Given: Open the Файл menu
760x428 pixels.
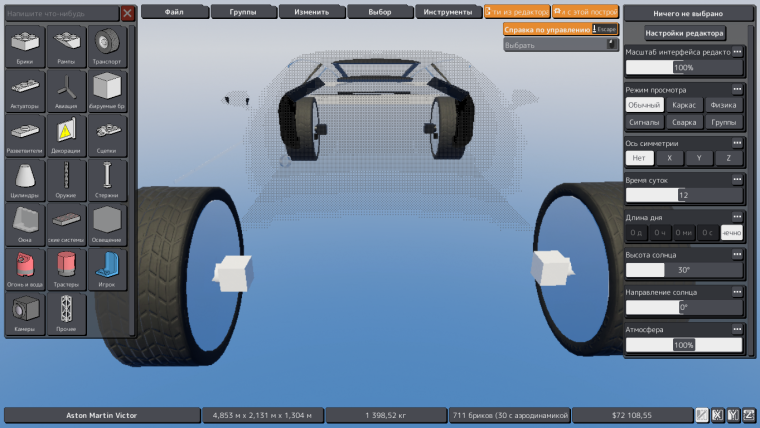Looking at the screenshot, I should (174, 12).
